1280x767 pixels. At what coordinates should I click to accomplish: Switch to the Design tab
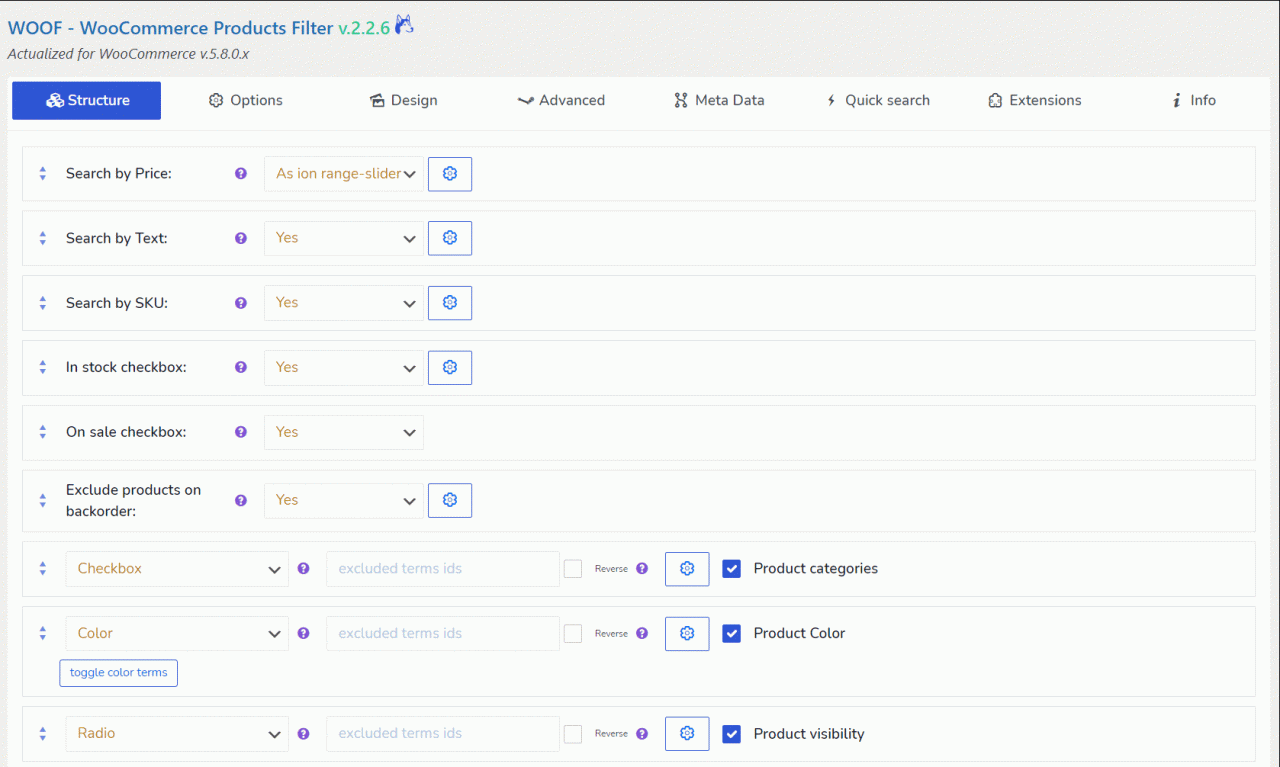[x=403, y=100]
